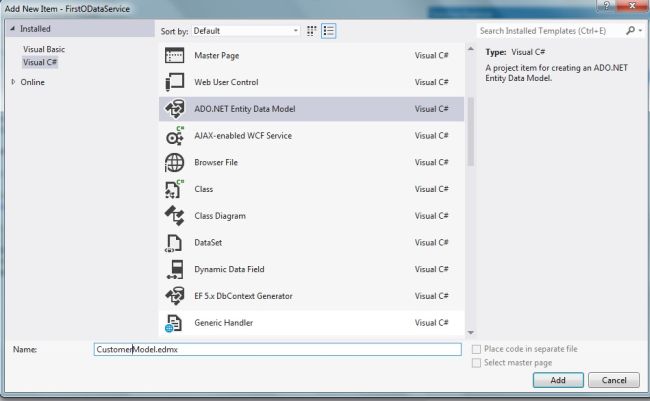The image size is (650, 401).
Task: Select the Class Diagram text
Action: [x=220, y=216]
